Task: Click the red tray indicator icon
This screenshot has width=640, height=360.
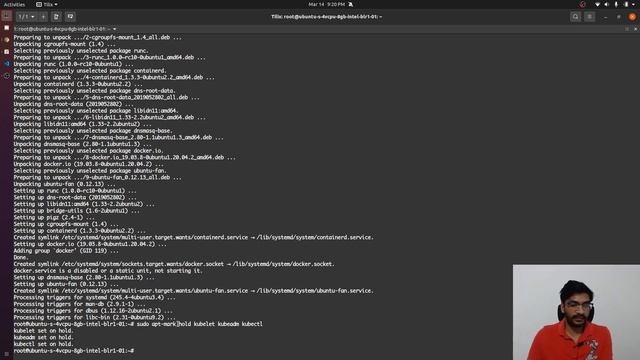Action: point(582,4)
